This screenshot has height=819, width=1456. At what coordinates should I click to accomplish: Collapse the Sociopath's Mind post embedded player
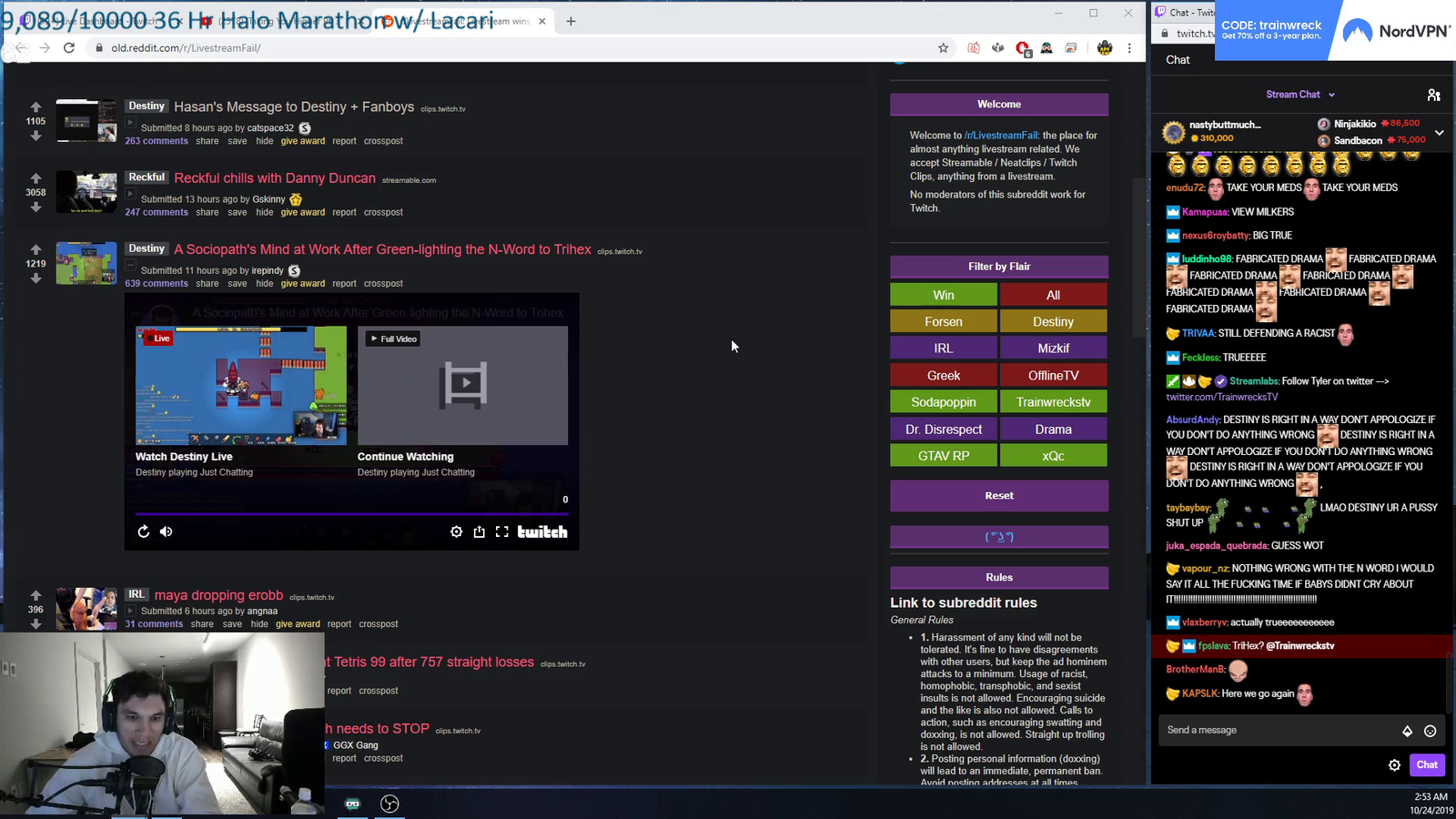click(x=130, y=267)
